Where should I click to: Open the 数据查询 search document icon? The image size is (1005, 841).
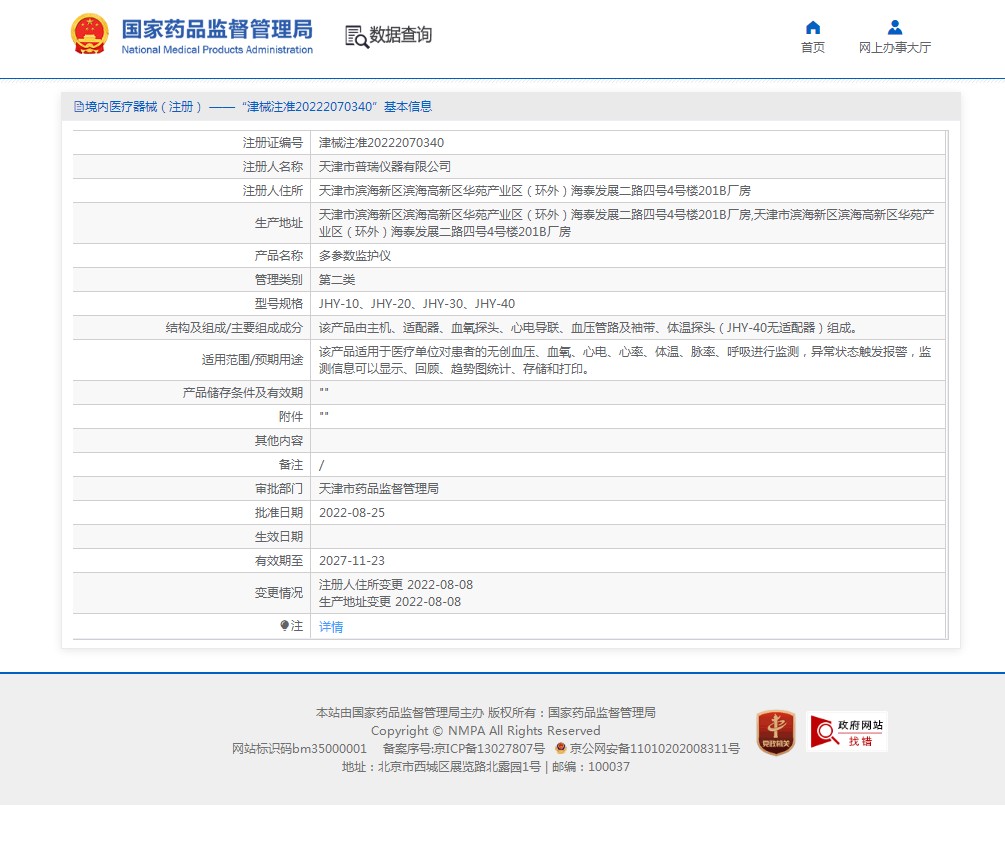pos(356,37)
